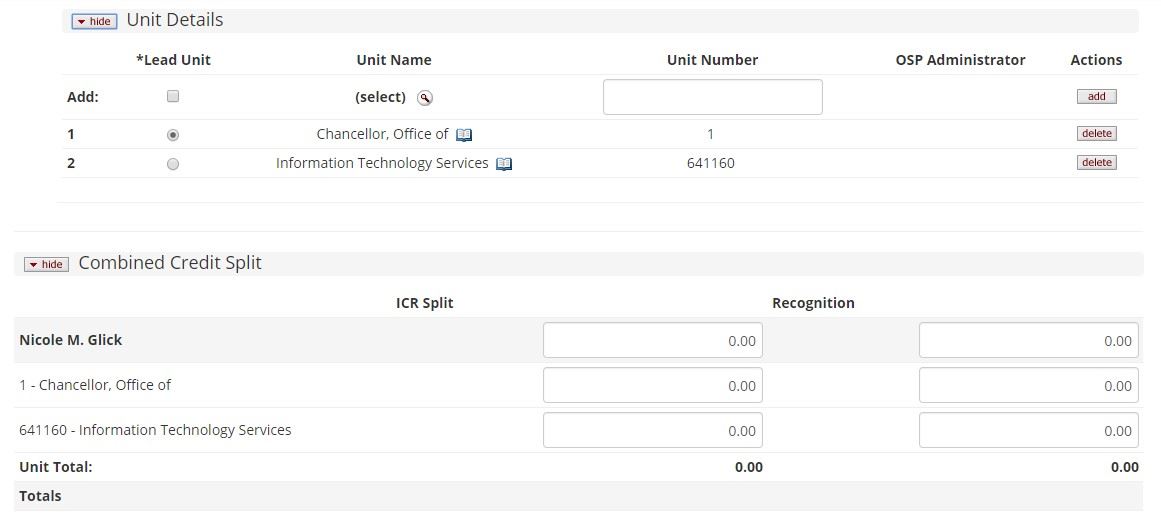Click the Unit Number input field

tap(712, 97)
